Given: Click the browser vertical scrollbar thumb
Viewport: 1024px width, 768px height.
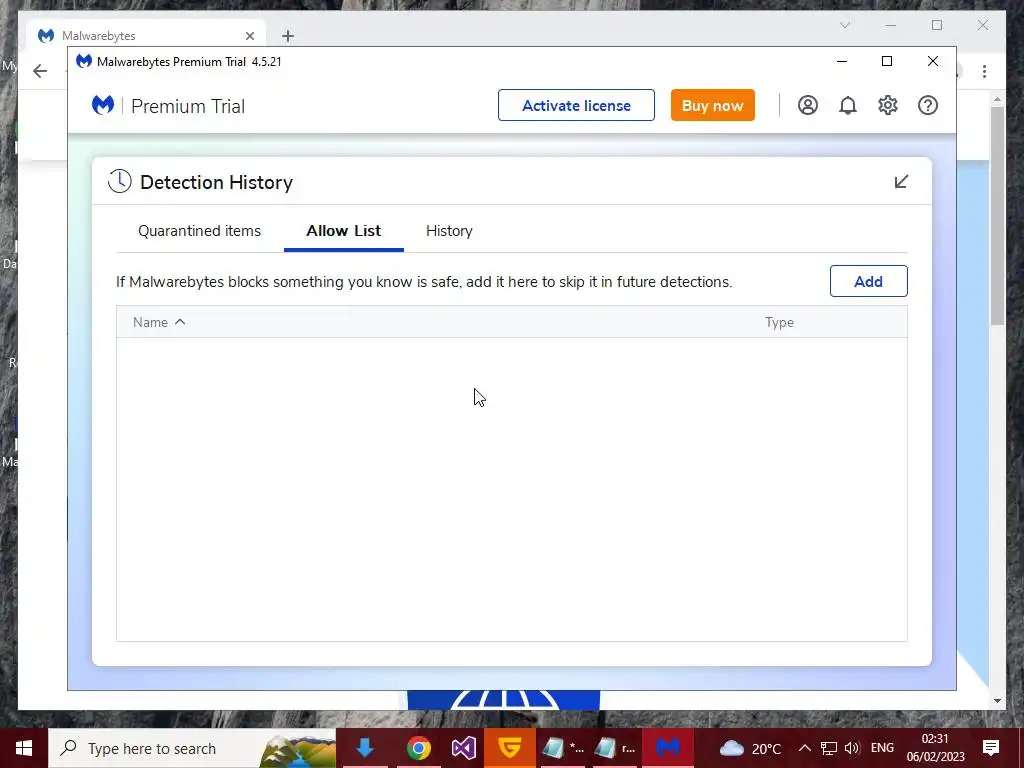Looking at the screenshot, I should pyautogui.click(x=997, y=216).
